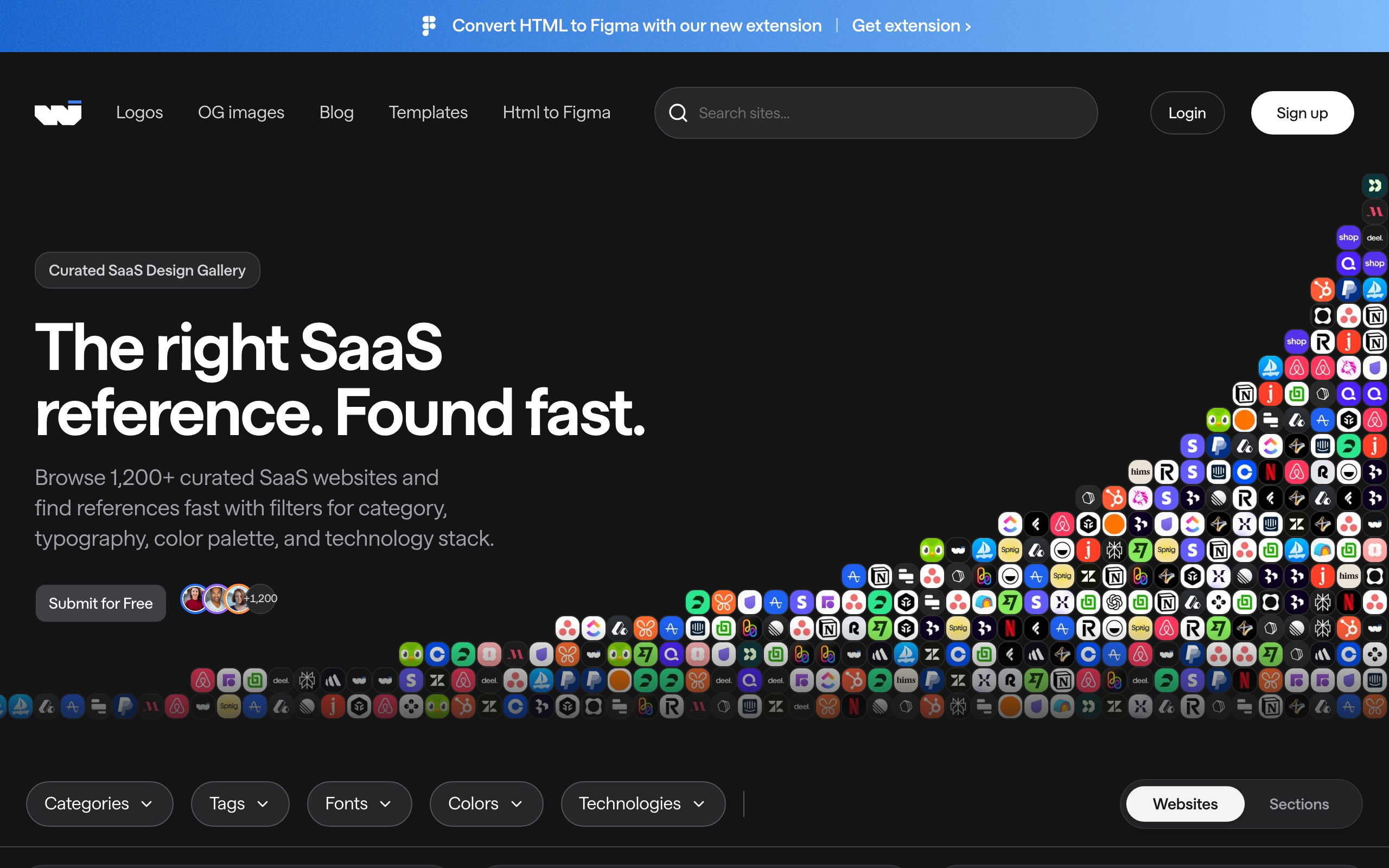Click the +1,200 members badge
Image resolution: width=1389 pixels, height=868 pixels.
coord(261,599)
